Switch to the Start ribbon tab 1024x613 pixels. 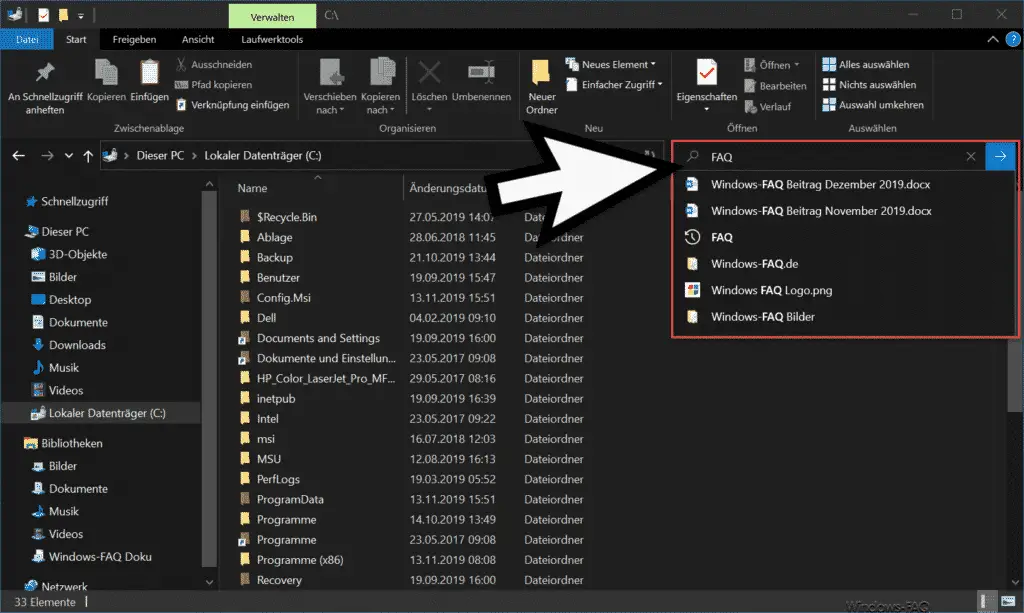click(x=76, y=39)
